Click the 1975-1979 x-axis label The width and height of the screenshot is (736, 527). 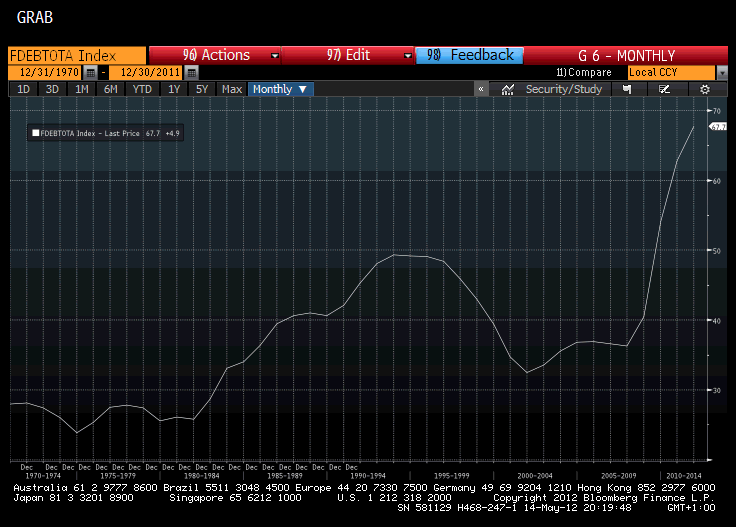point(118,475)
